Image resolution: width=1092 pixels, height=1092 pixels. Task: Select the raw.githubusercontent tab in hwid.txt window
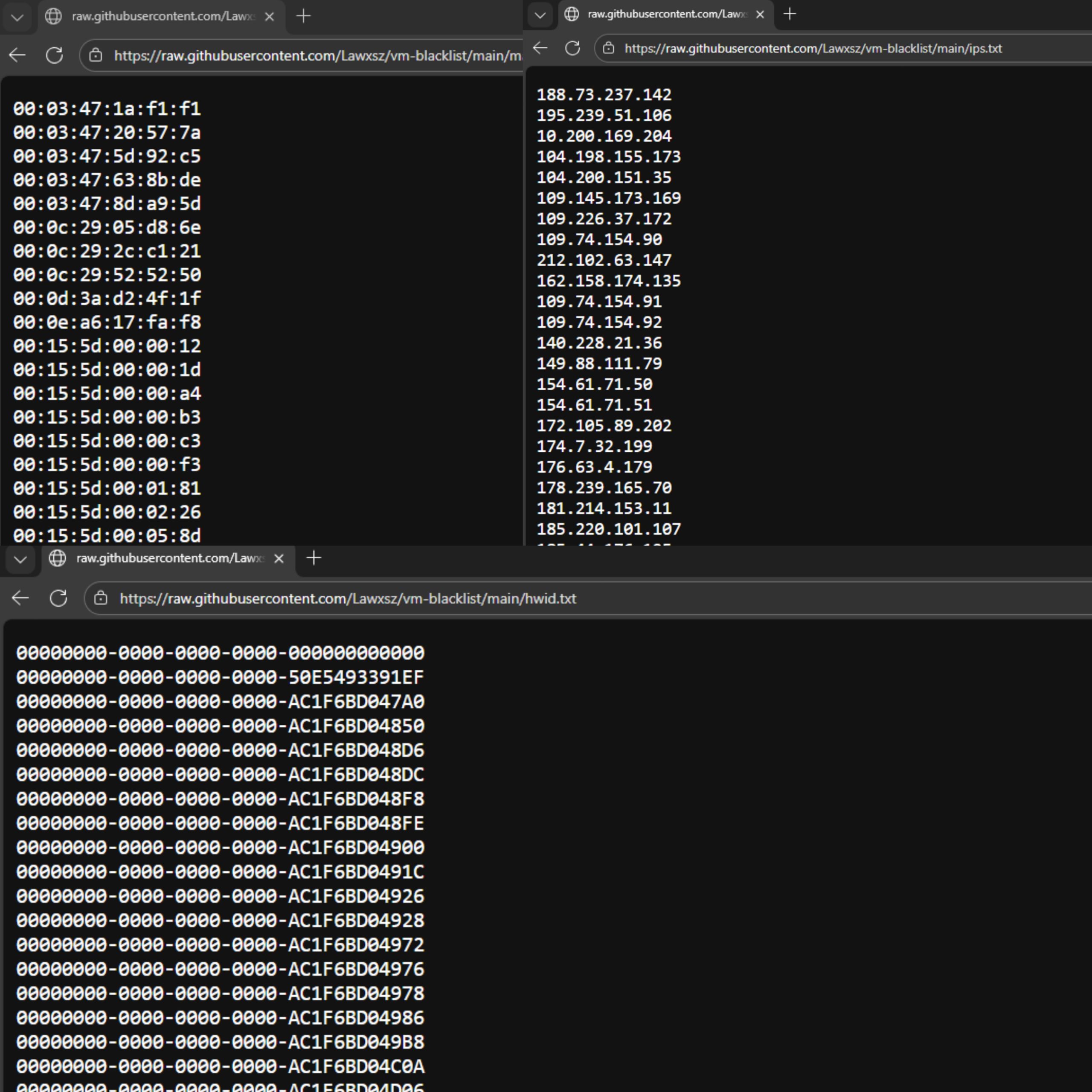(169, 559)
